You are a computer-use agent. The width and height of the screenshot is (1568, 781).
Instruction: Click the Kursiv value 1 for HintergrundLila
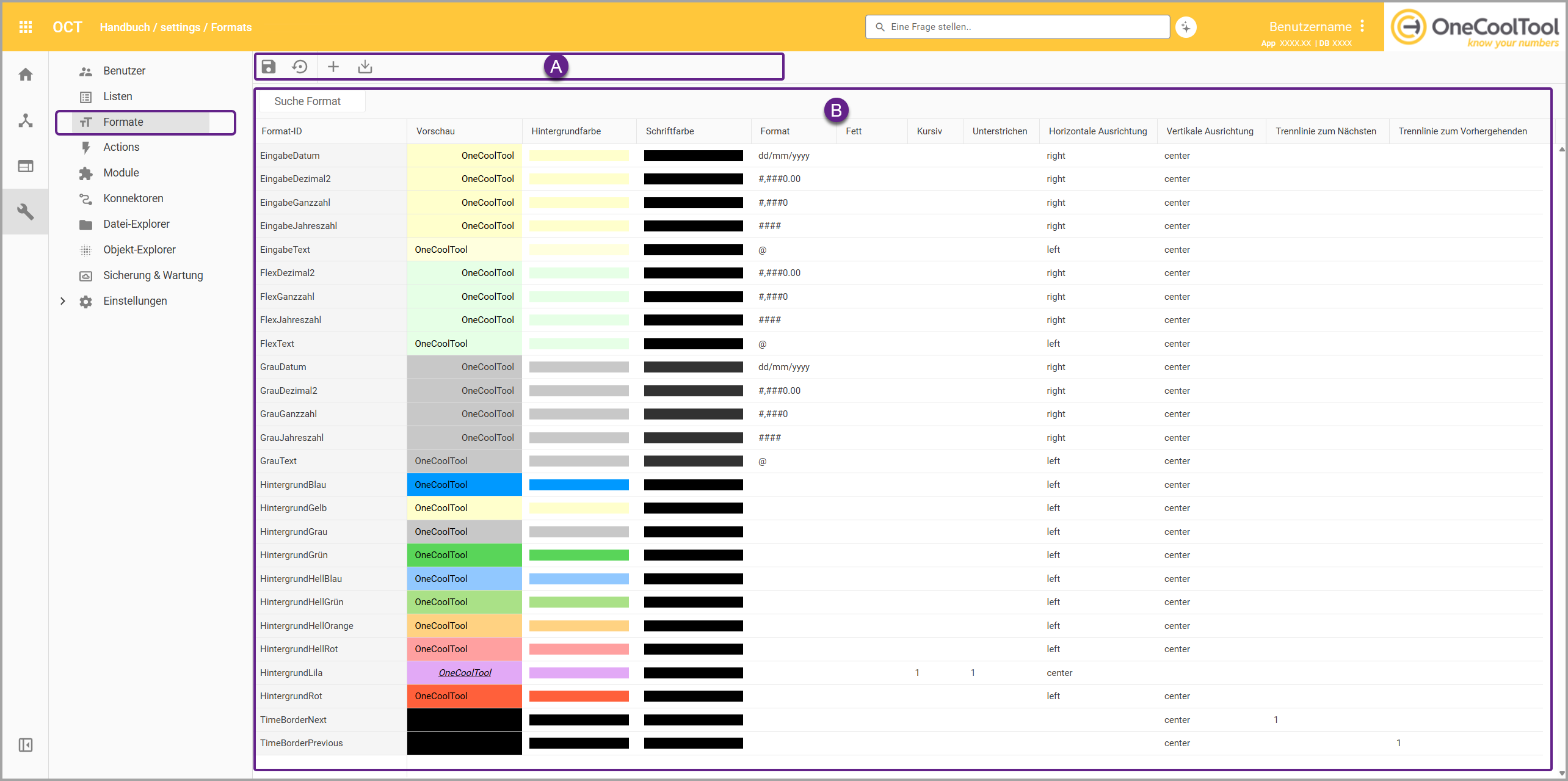coord(917,673)
